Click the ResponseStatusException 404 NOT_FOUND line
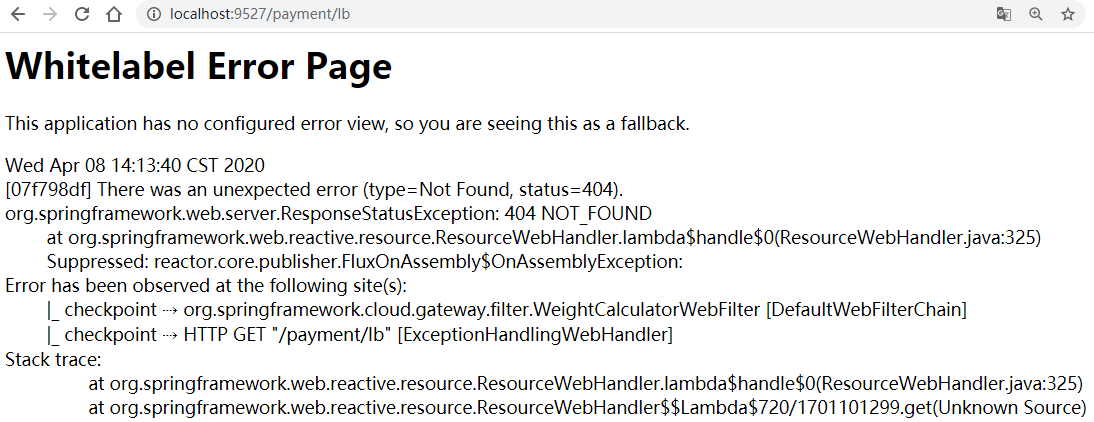This screenshot has width=1094, height=422. pos(329,213)
